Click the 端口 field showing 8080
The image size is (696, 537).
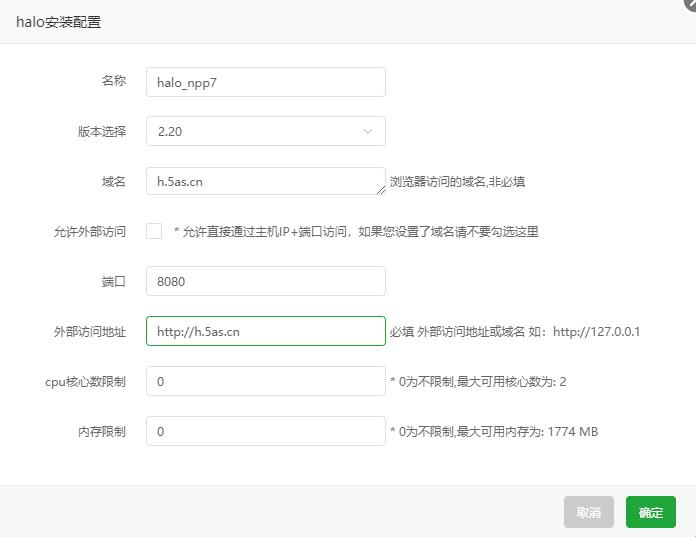point(265,281)
